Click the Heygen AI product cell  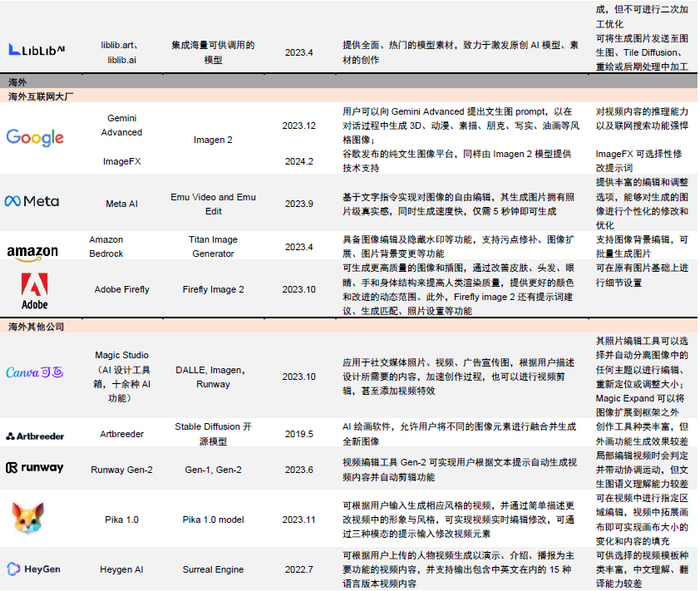coord(121,570)
